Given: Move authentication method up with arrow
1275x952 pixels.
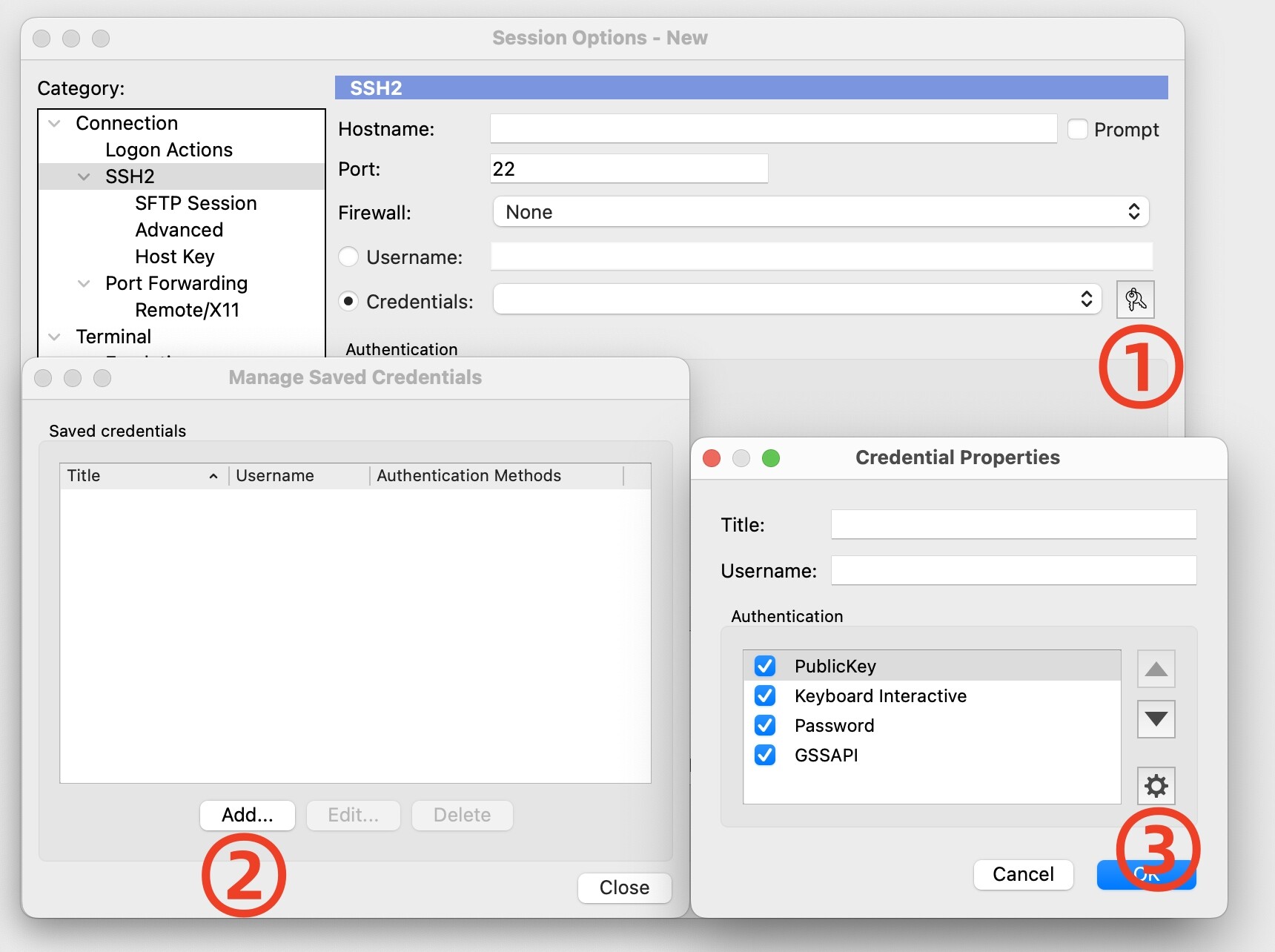Looking at the screenshot, I should [x=1156, y=670].
